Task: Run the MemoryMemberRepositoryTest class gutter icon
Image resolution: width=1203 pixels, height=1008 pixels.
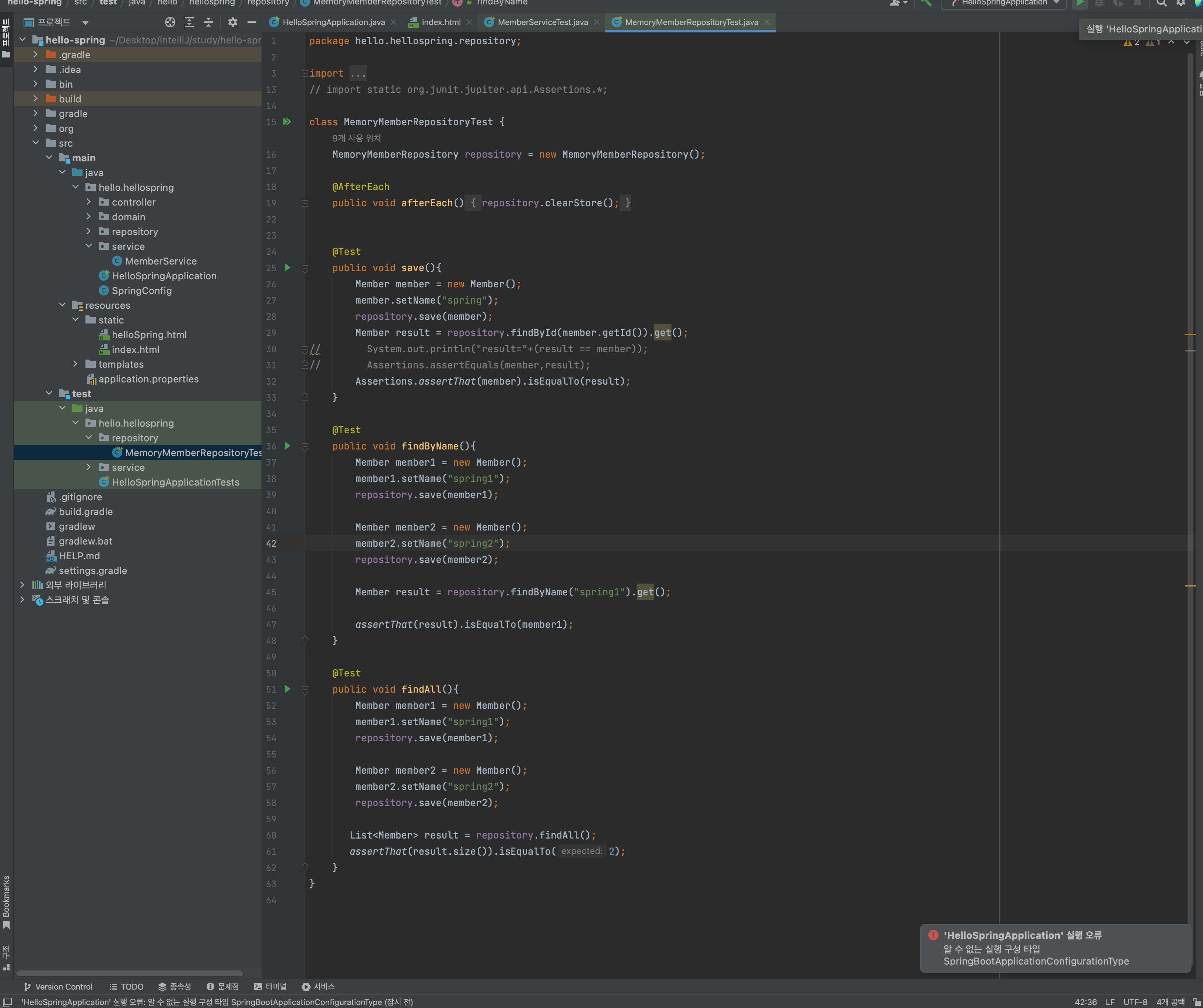Action: (287, 122)
